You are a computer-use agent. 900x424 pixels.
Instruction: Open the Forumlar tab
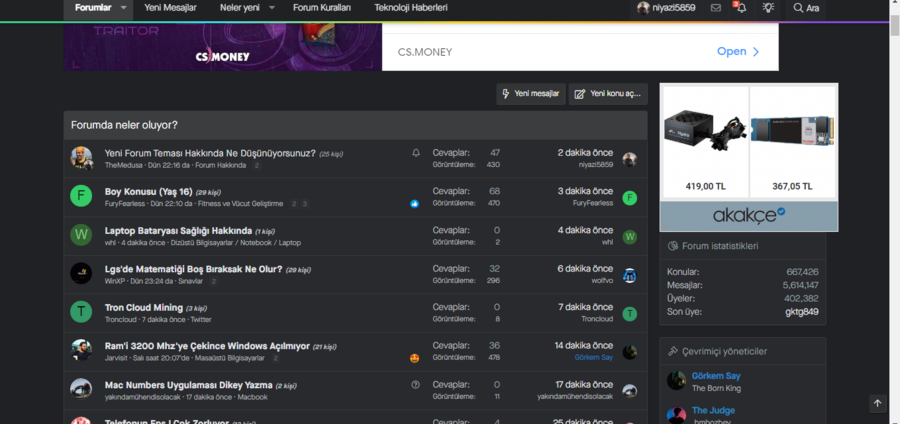click(x=93, y=8)
